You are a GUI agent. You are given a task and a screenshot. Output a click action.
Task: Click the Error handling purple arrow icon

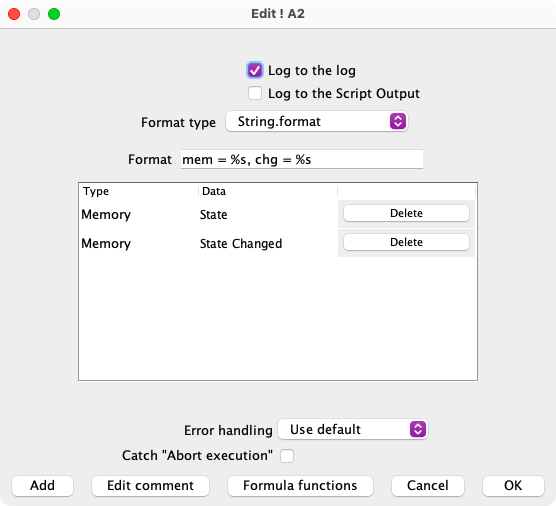coord(418,429)
